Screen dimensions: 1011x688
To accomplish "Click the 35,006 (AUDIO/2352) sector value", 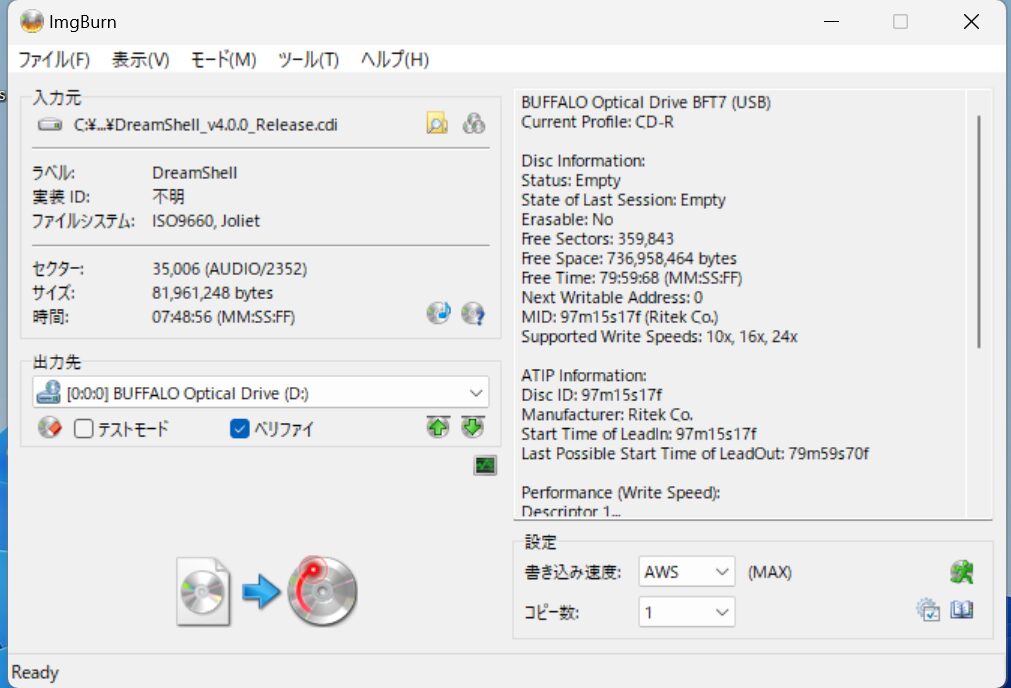I will click(x=230, y=268).
